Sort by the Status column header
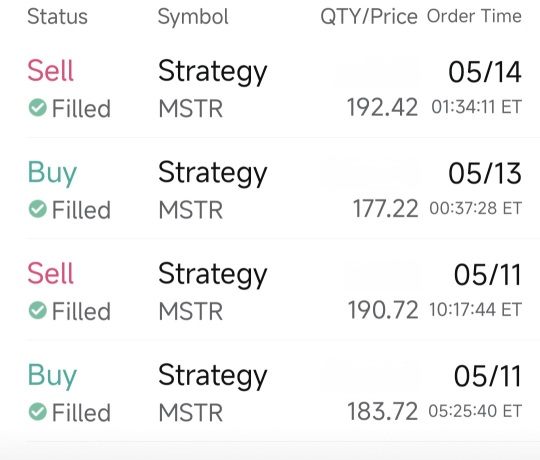Image resolution: width=540 pixels, height=460 pixels. 58,17
